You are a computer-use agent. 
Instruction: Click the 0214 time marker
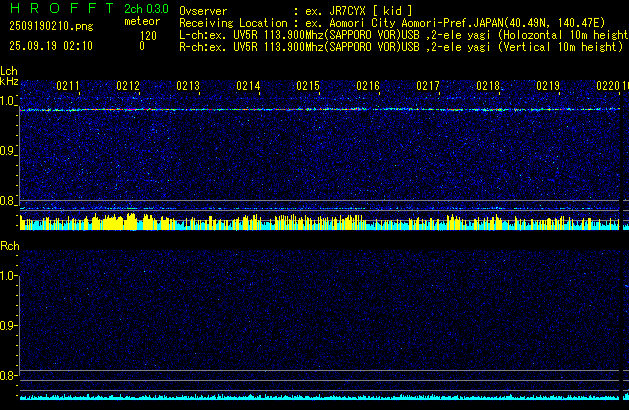[248, 87]
